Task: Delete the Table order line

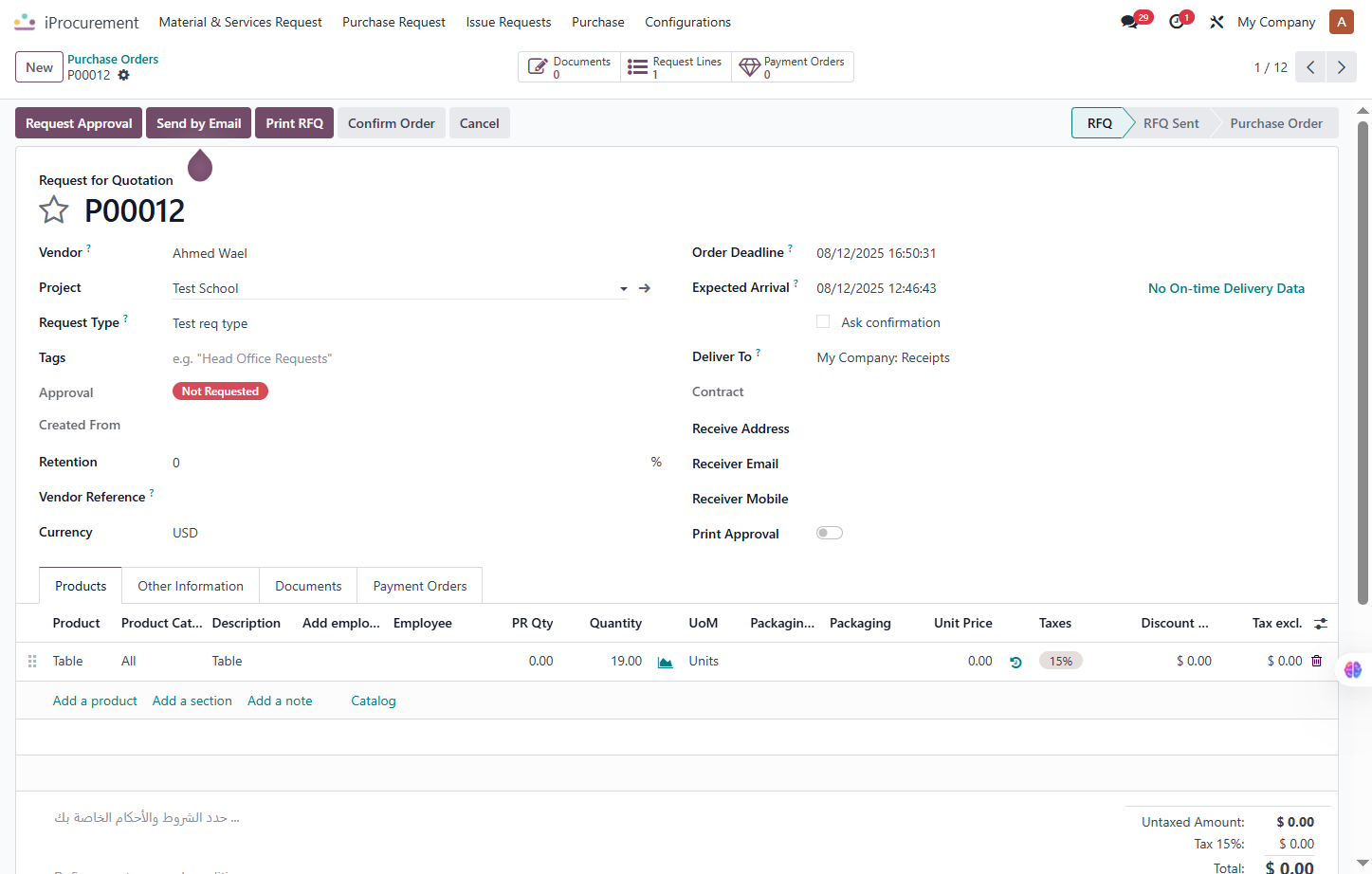Action: pyautogui.click(x=1317, y=661)
